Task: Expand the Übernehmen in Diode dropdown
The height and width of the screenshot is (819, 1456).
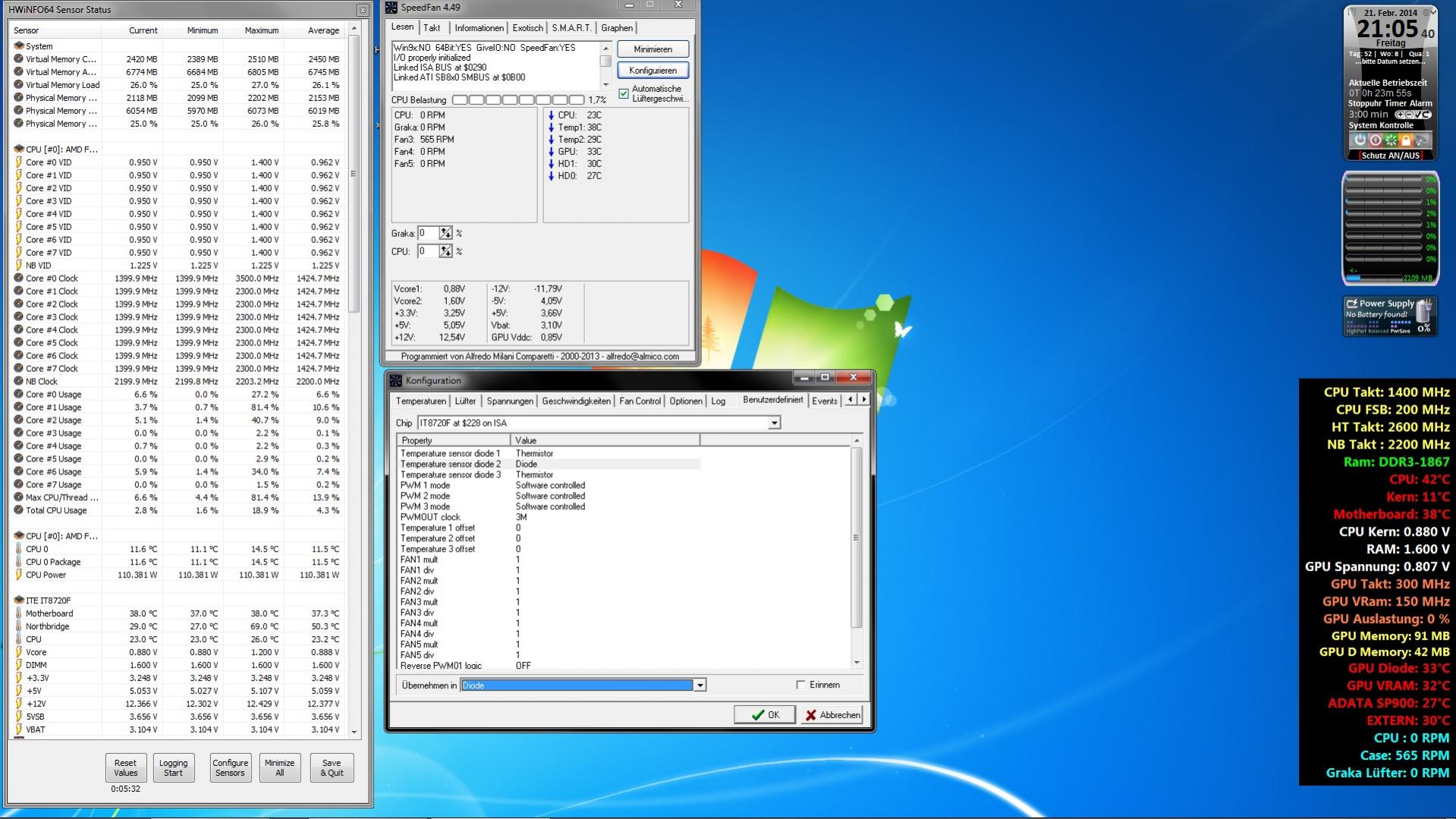Action: 700,685
